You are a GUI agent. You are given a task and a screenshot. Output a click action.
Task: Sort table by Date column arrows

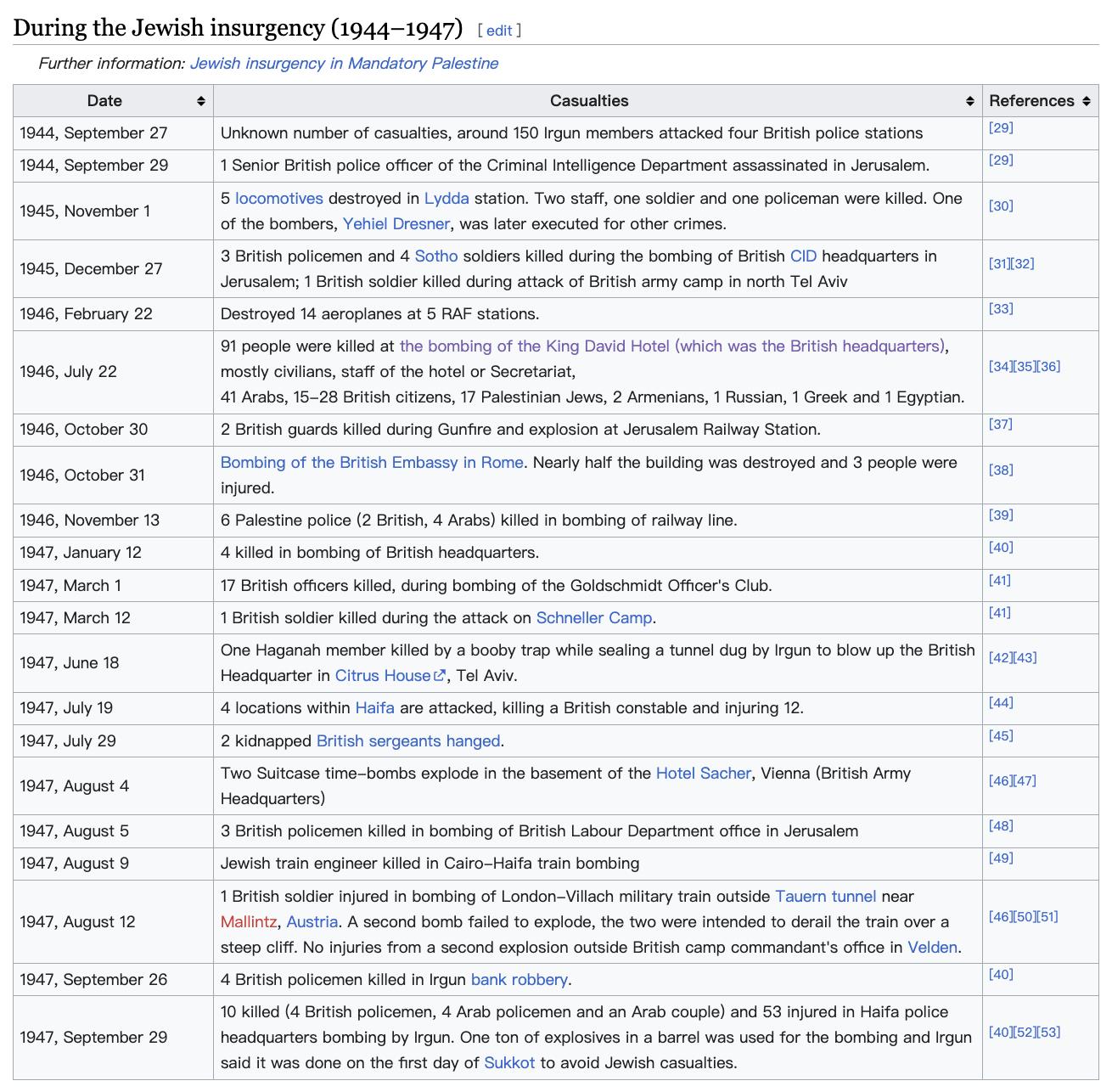pos(200,101)
